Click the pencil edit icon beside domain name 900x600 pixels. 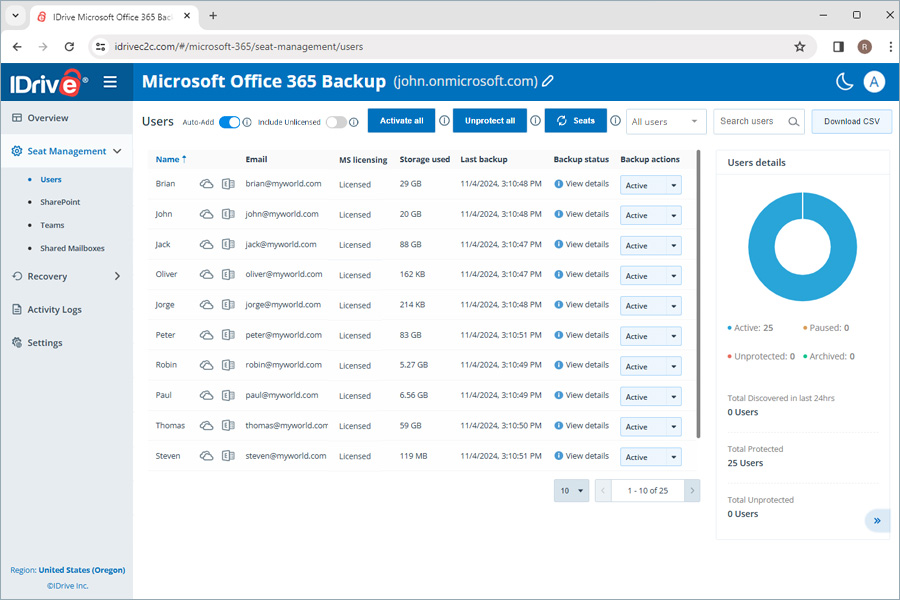(x=548, y=81)
